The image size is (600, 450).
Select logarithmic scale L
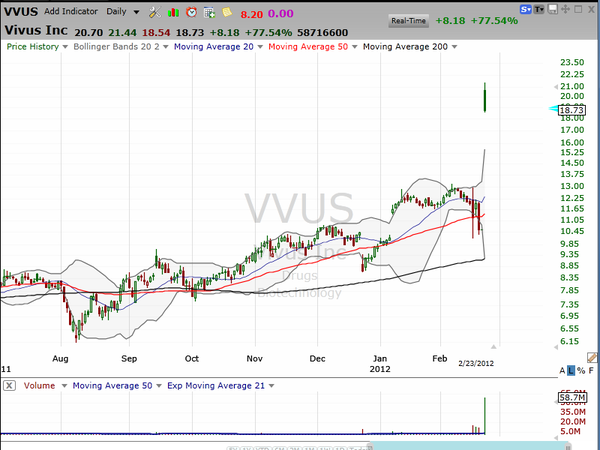click(571, 370)
